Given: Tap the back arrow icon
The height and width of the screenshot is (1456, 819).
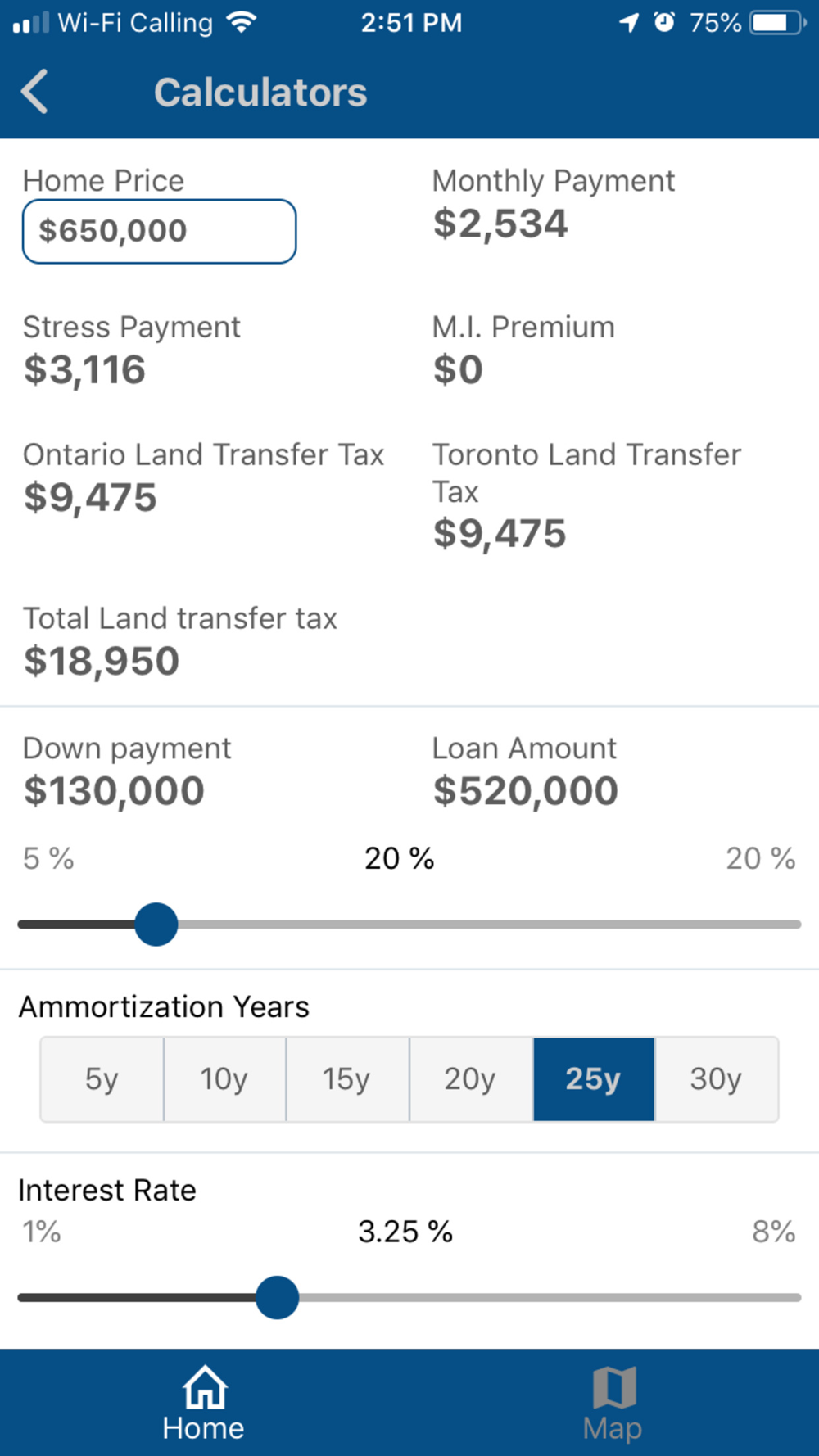Looking at the screenshot, I should 34,91.
